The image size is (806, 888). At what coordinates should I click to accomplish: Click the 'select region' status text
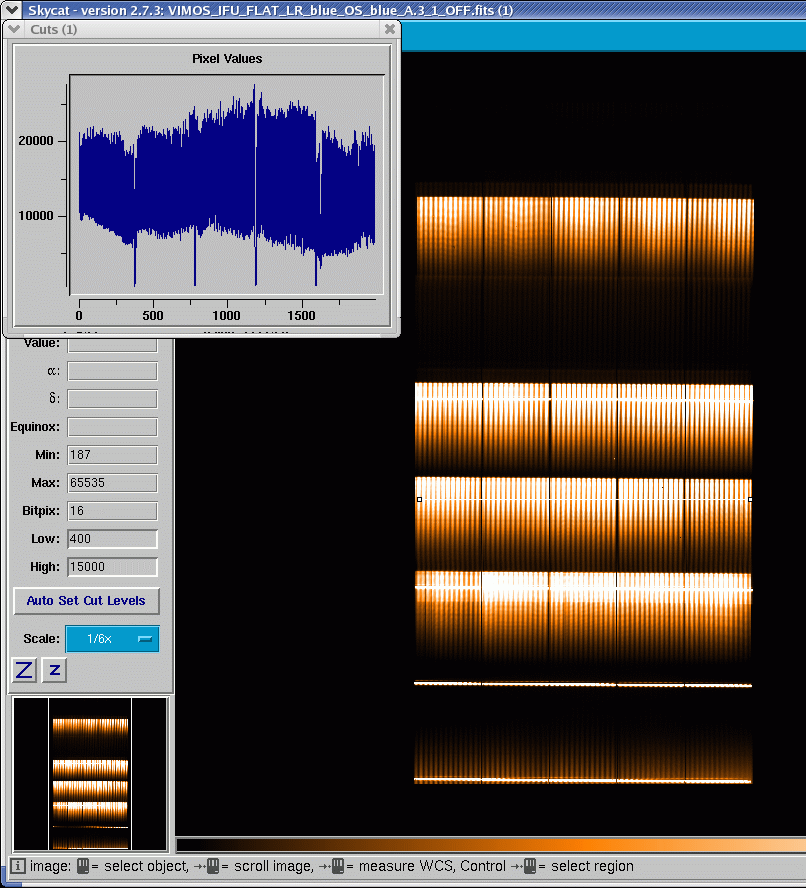coord(592,866)
